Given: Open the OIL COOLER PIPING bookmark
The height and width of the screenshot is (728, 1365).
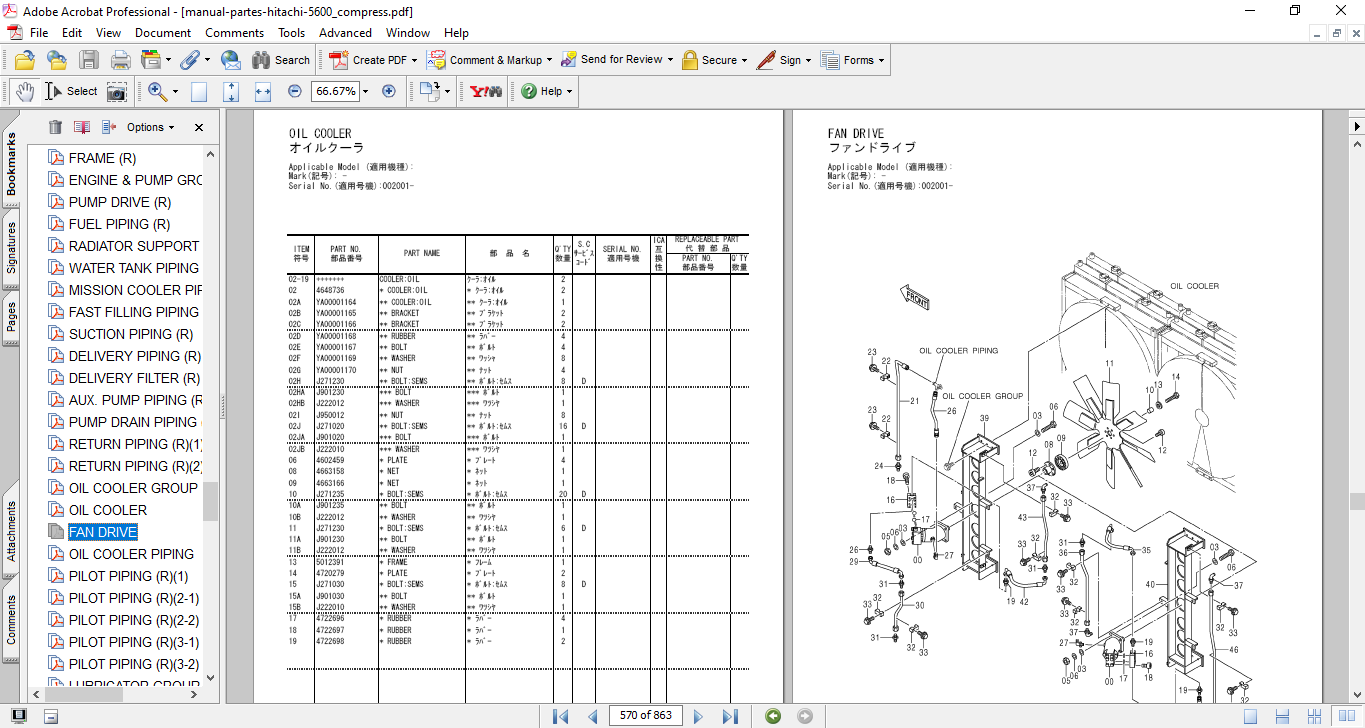Looking at the screenshot, I should click(x=131, y=554).
